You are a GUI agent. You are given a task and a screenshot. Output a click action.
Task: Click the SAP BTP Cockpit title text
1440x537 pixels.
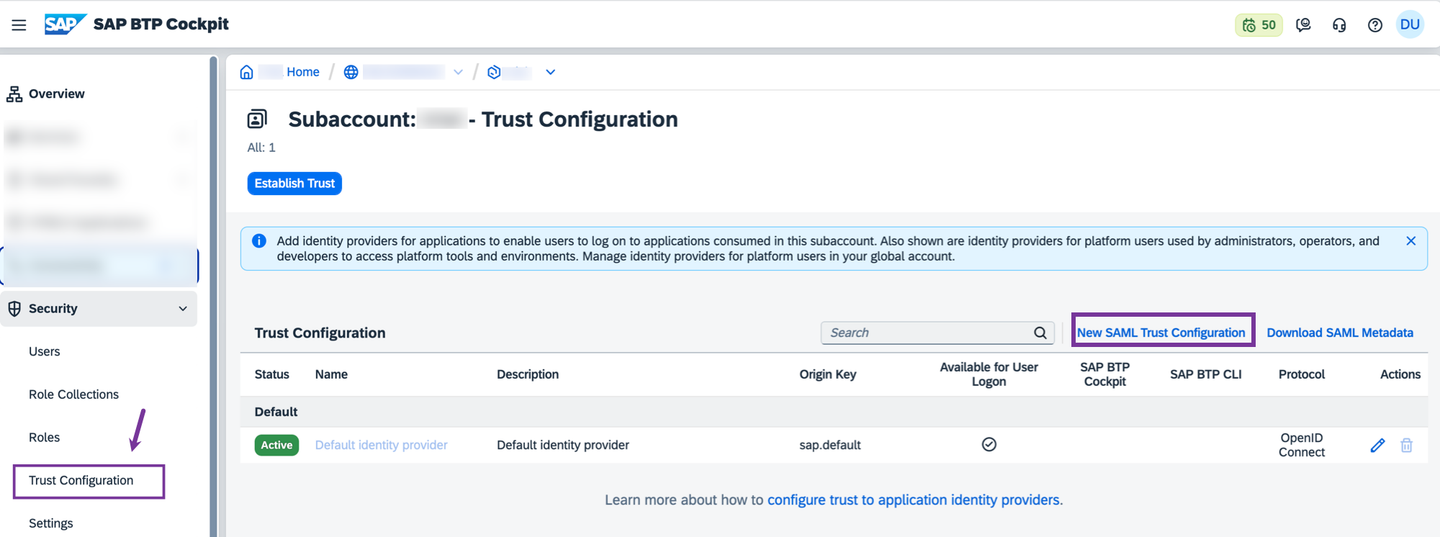coord(162,25)
